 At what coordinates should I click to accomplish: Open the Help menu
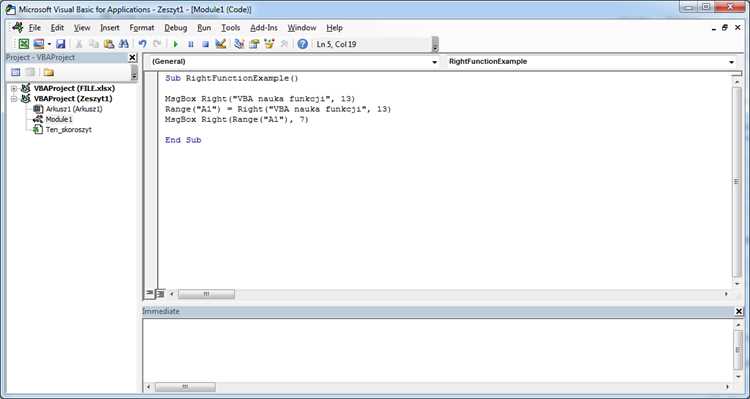(334, 28)
